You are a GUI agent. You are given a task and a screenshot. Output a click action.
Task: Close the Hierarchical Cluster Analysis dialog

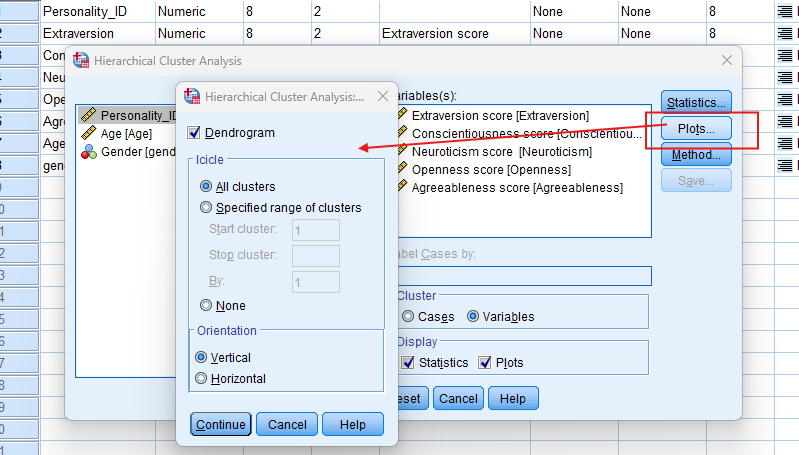click(727, 61)
